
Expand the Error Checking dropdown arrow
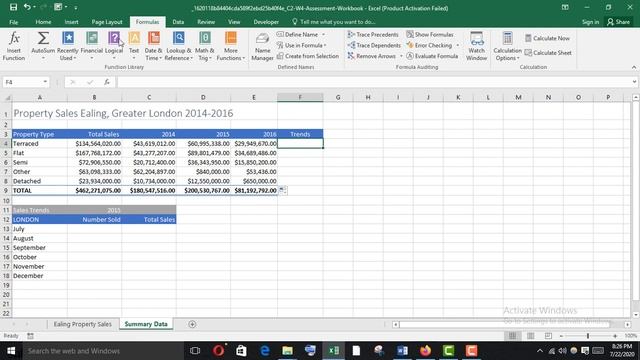(458, 45)
